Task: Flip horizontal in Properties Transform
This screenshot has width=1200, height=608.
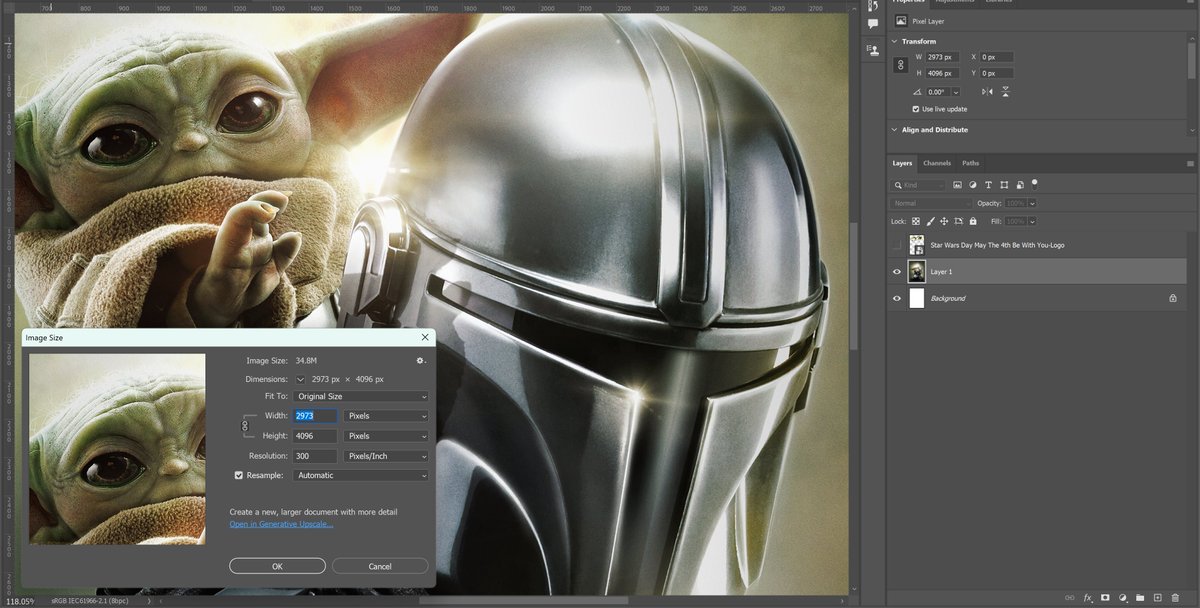Action: pos(987,91)
